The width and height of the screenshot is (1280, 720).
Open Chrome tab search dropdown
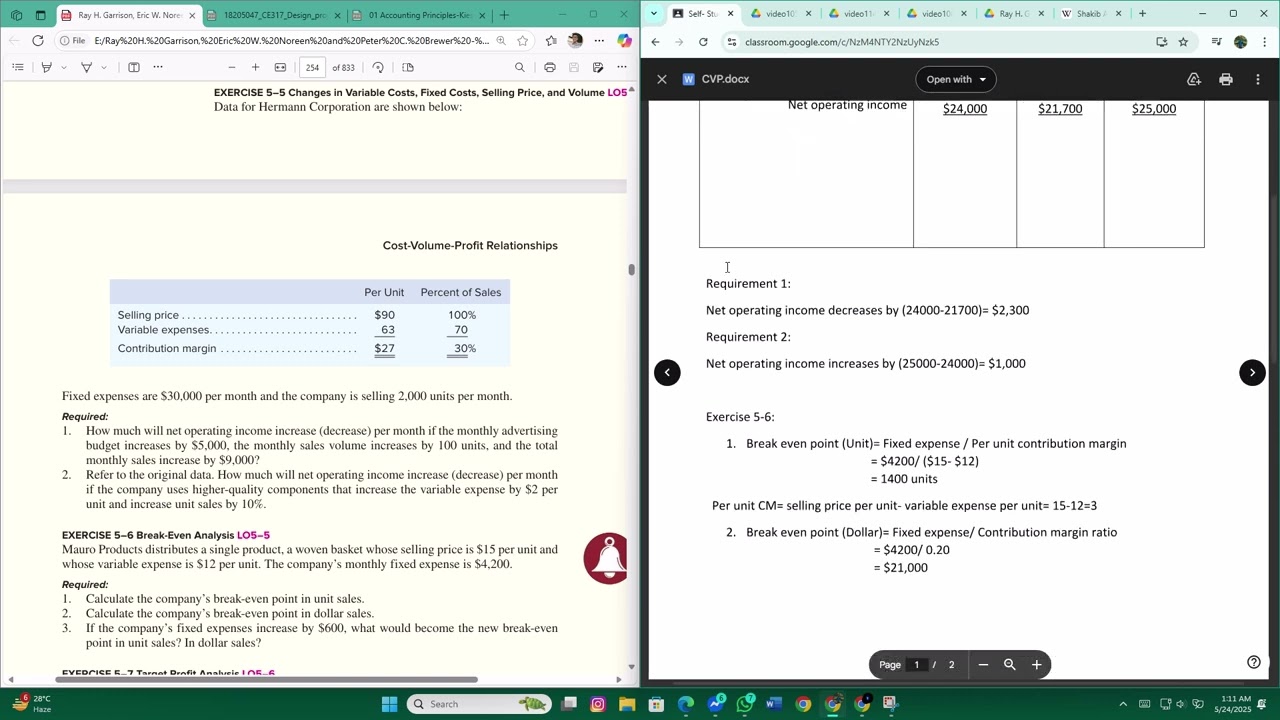653,14
